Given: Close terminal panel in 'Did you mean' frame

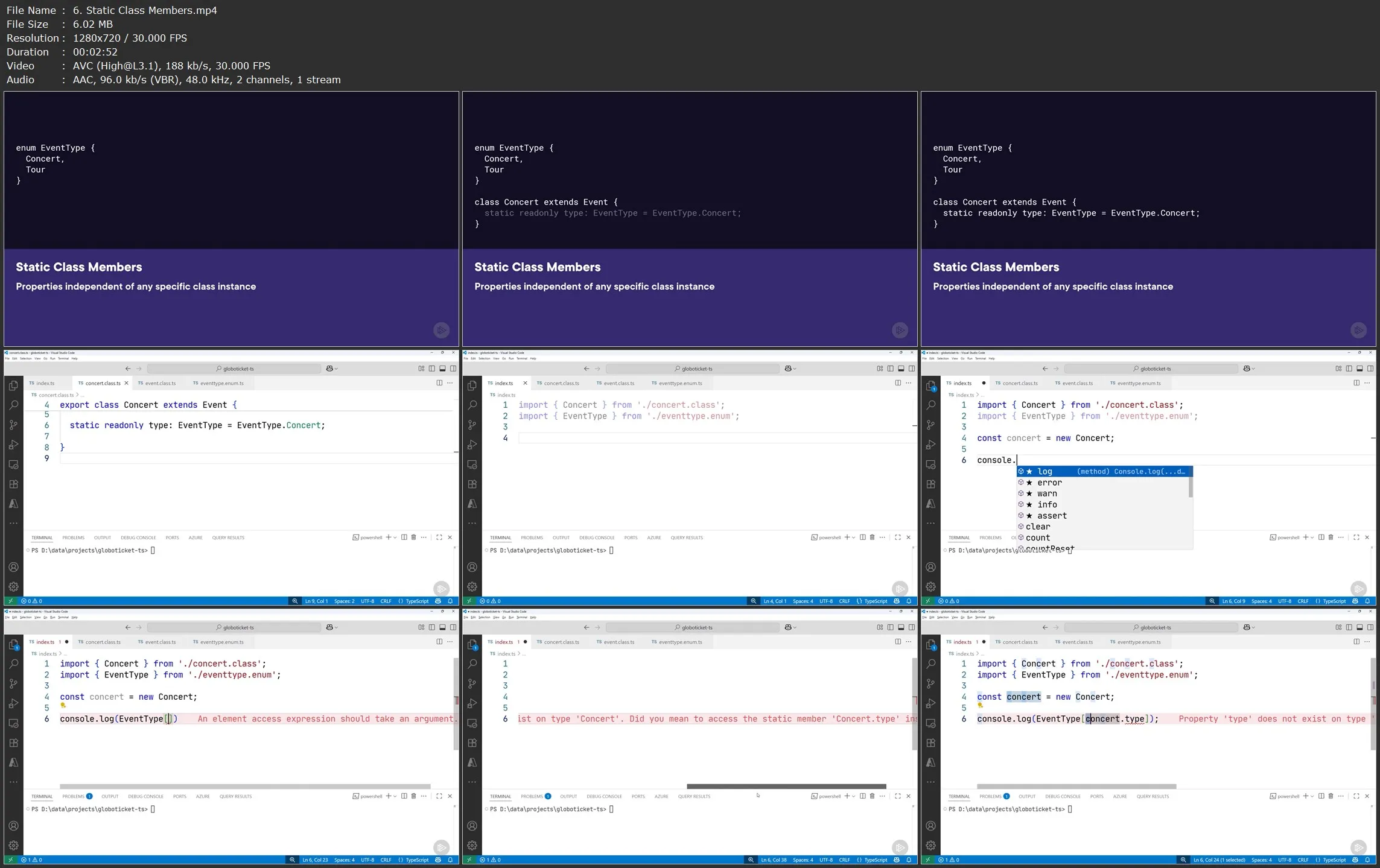Looking at the screenshot, I should 908,796.
